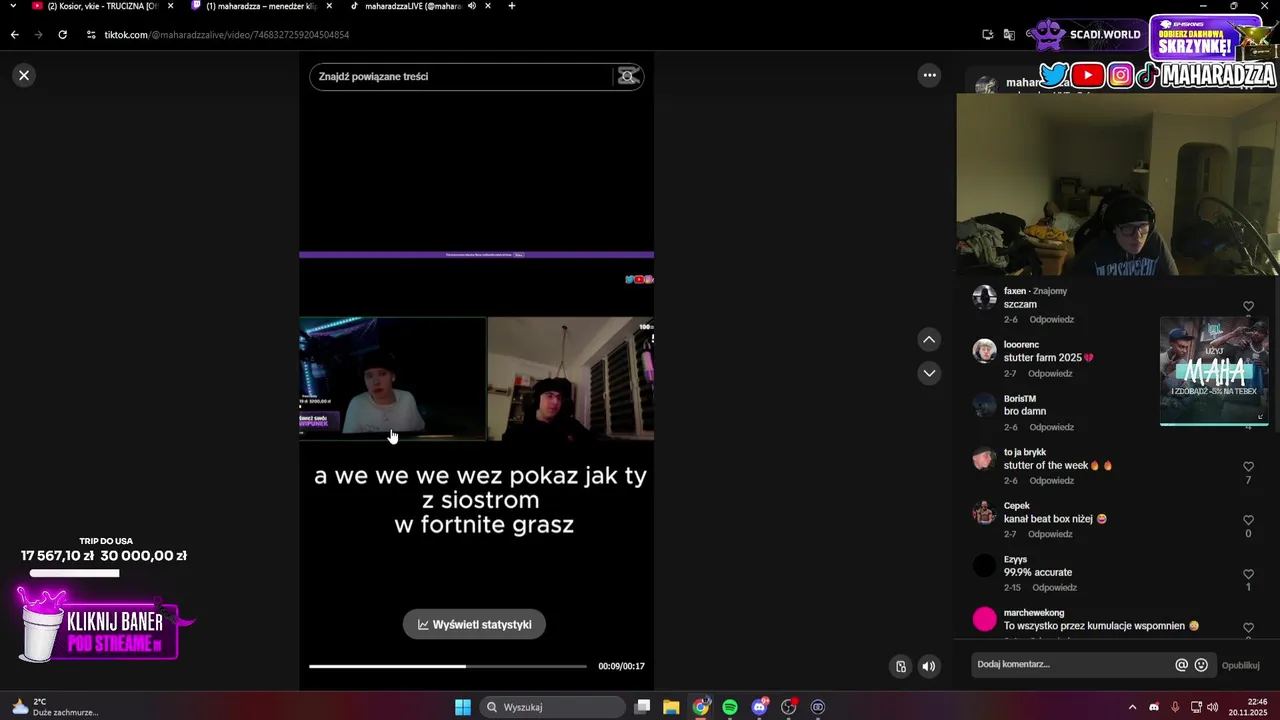Reply to BorisTM's 'bro damn' comment

(x=1051, y=427)
